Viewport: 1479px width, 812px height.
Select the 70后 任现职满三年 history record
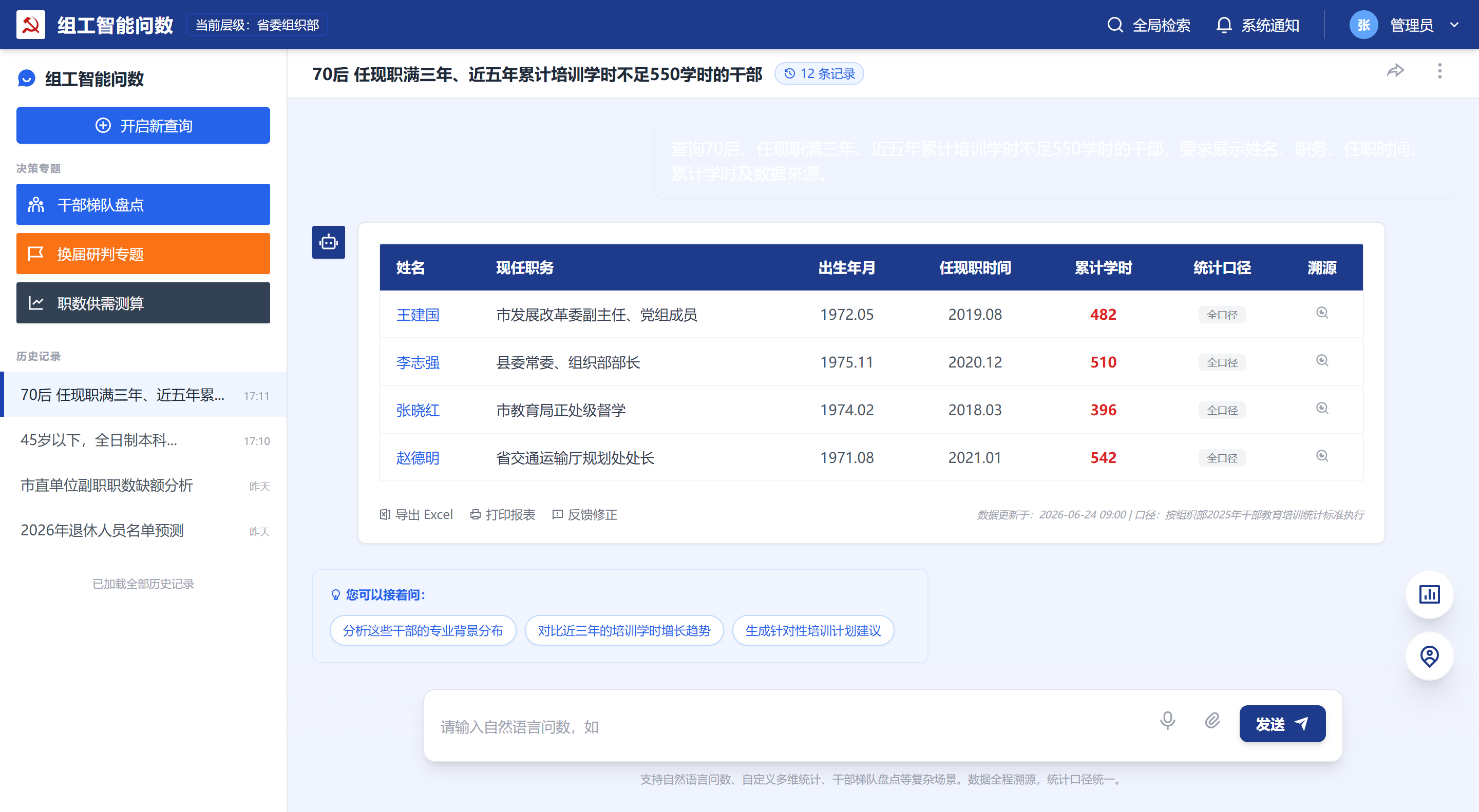(x=144, y=395)
